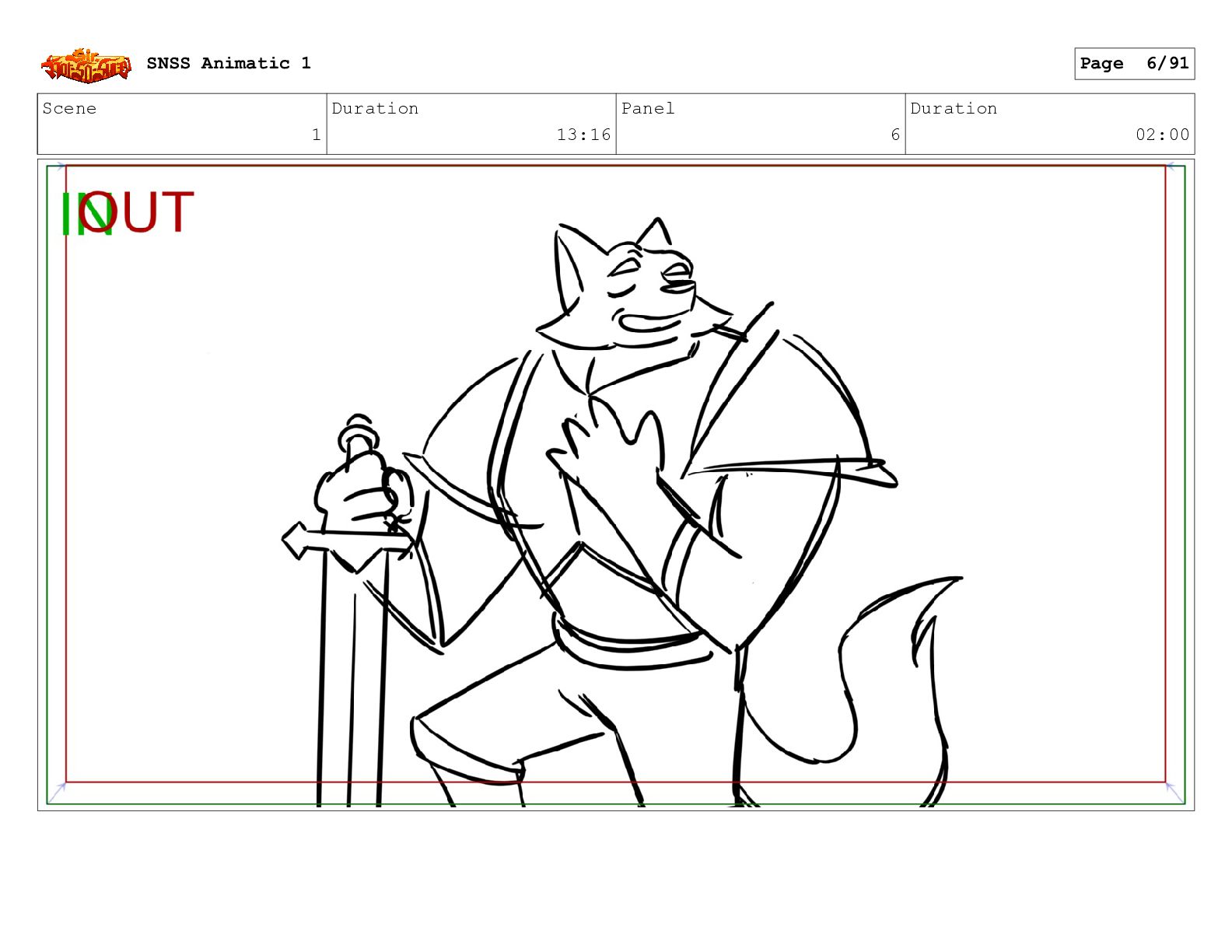Click the panel duration value '02:00'
This screenshot has height=952, width=1232.
click(1162, 135)
